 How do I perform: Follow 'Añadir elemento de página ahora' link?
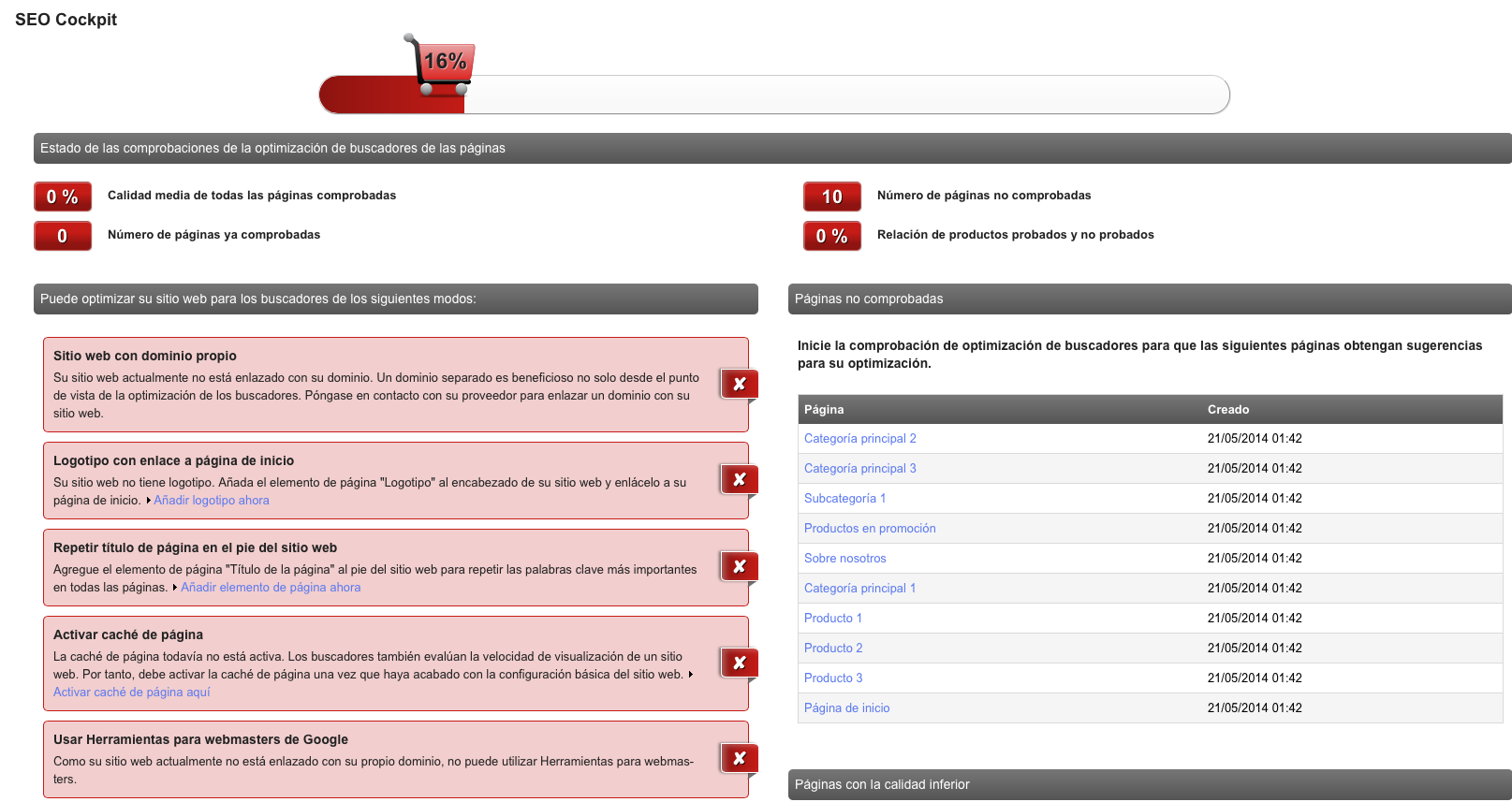(x=271, y=588)
